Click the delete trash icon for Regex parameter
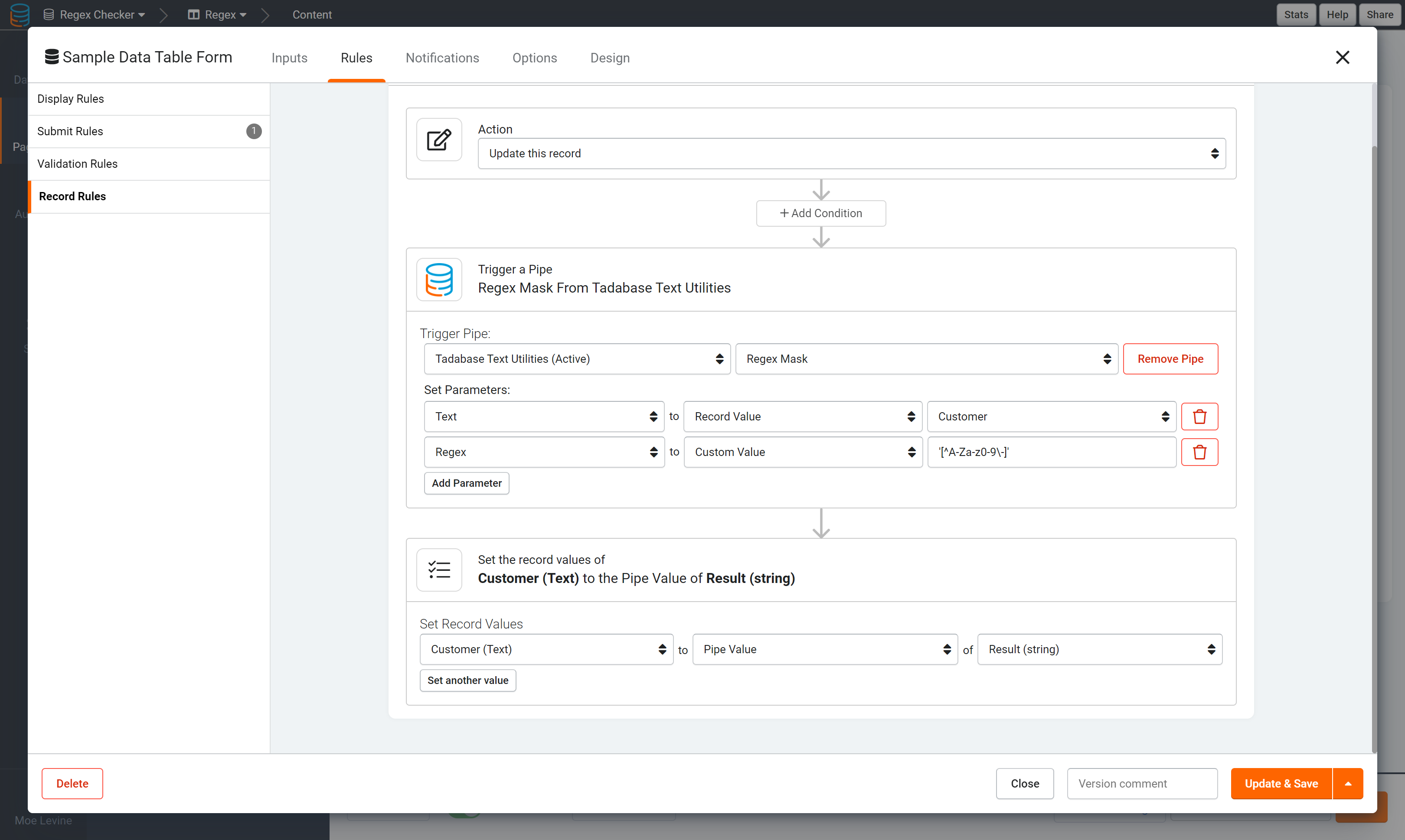Viewport: 1405px width, 840px height. tap(1200, 452)
